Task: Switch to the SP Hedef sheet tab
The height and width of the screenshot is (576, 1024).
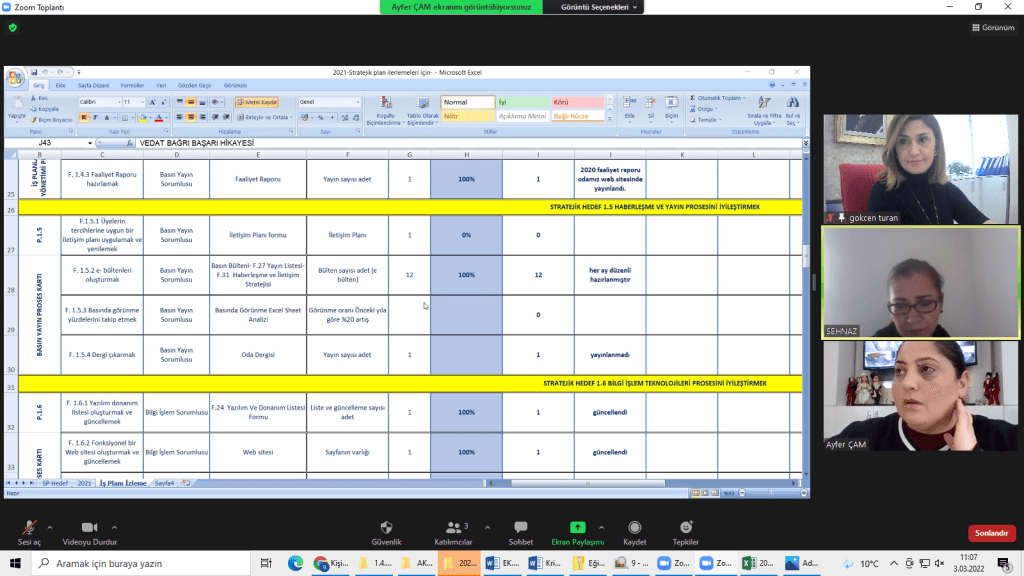Action: click(x=53, y=483)
